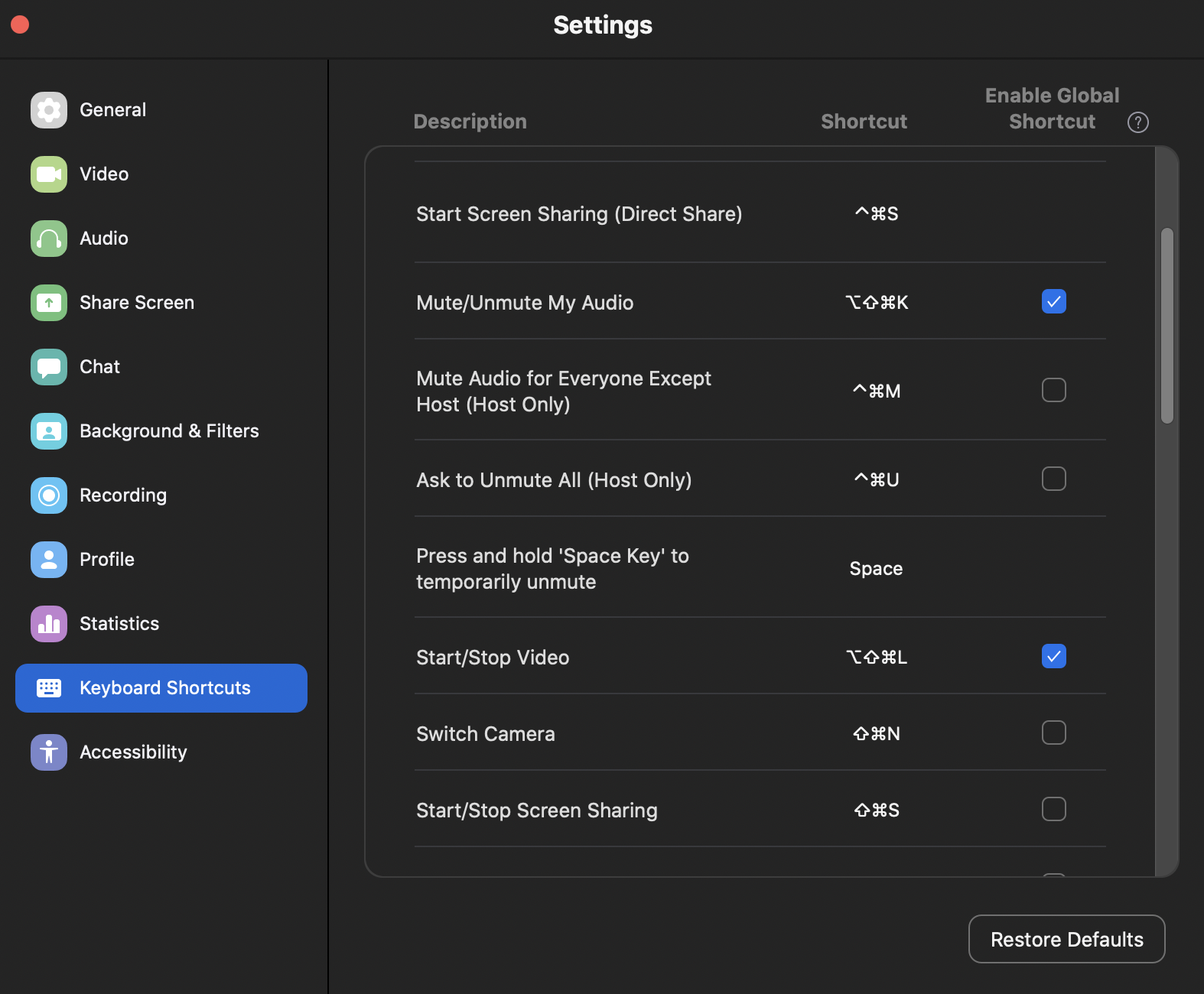Select the Recording icon in sidebar
Image resolution: width=1204 pixels, height=994 pixels.
pyautogui.click(x=49, y=495)
